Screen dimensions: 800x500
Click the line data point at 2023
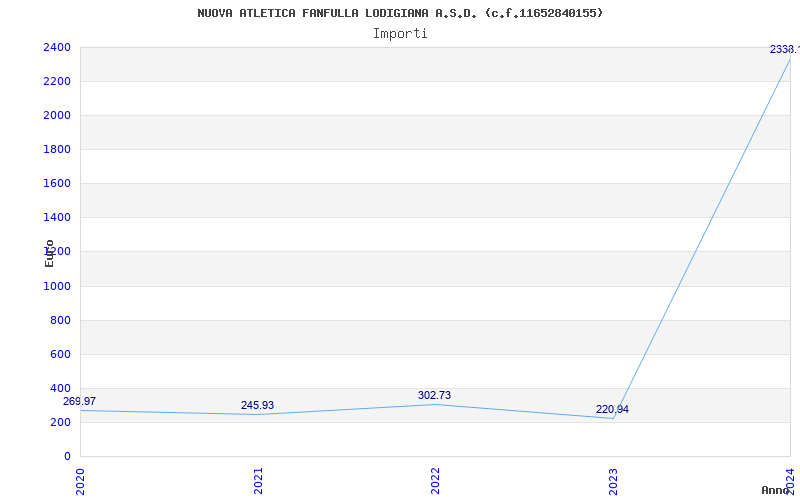tap(613, 419)
